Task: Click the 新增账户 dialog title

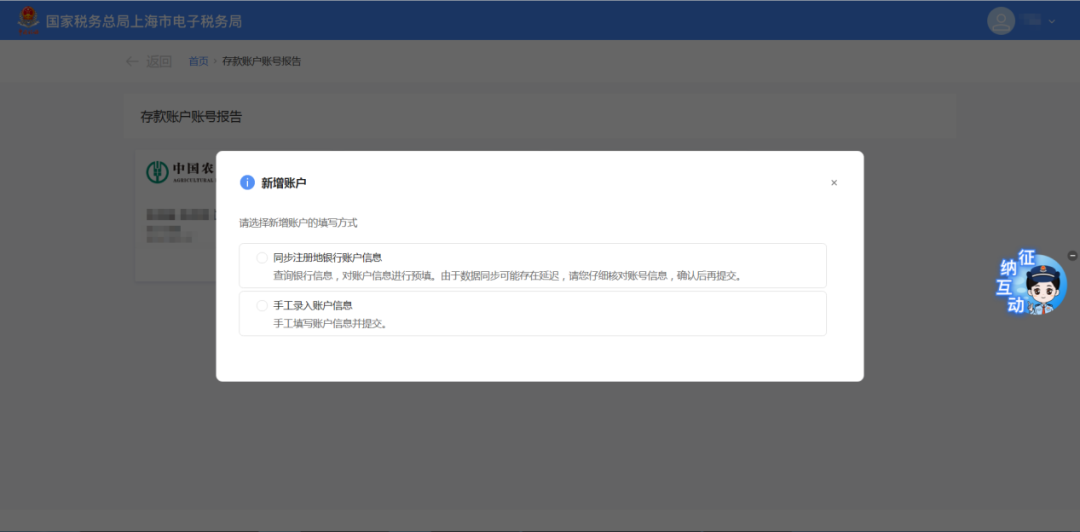Action: (283, 183)
